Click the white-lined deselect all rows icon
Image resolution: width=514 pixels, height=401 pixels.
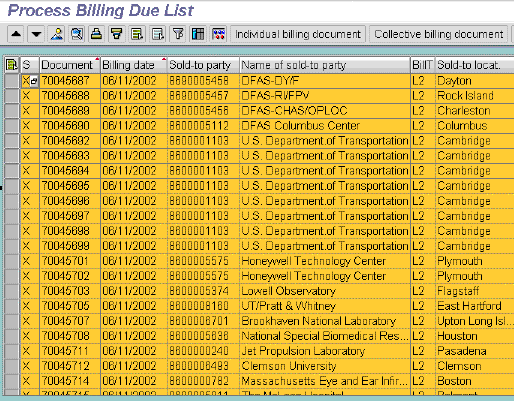[157, 34]
